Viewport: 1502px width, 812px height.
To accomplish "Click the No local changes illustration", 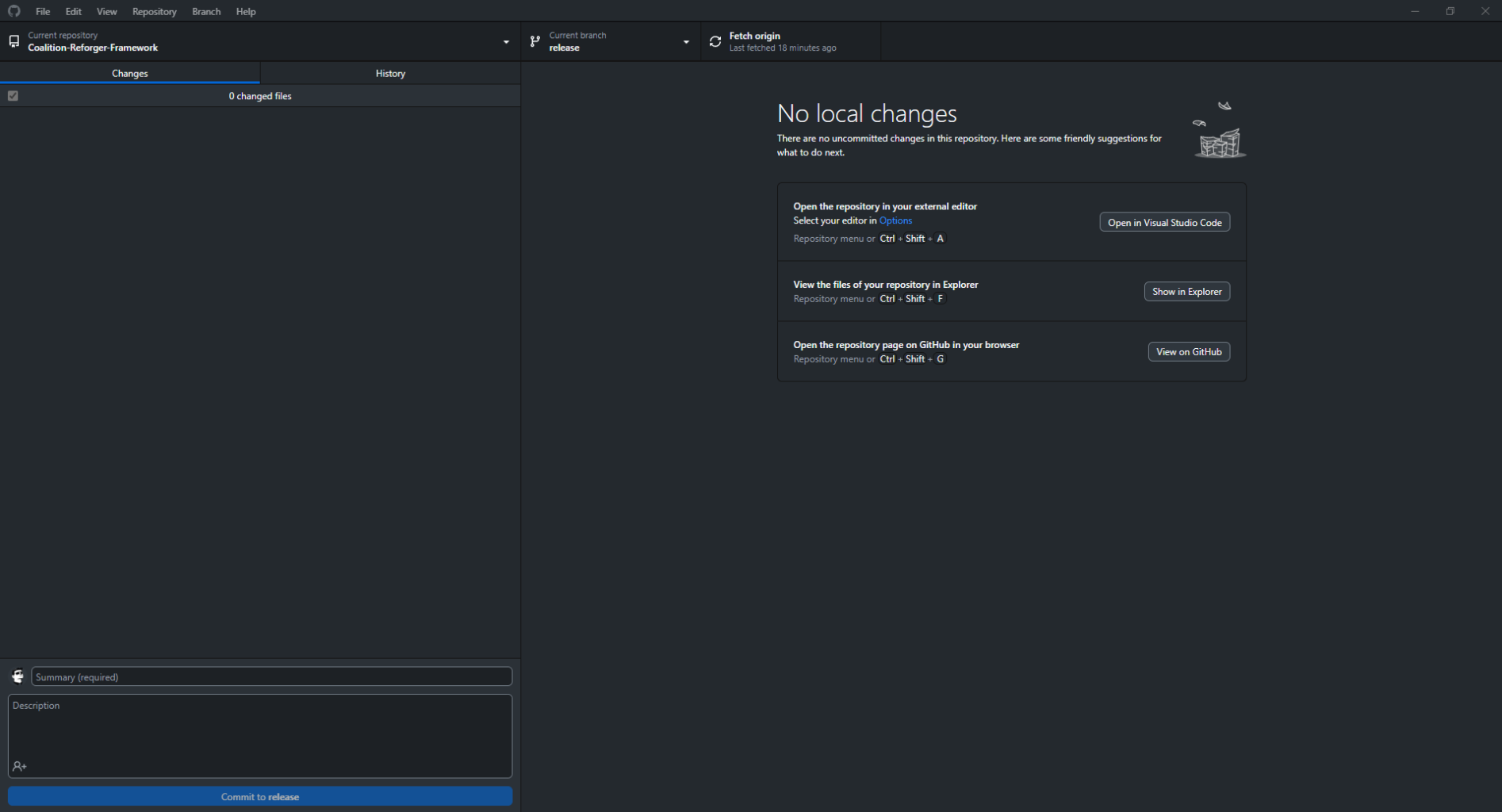I will (1220, 130).
